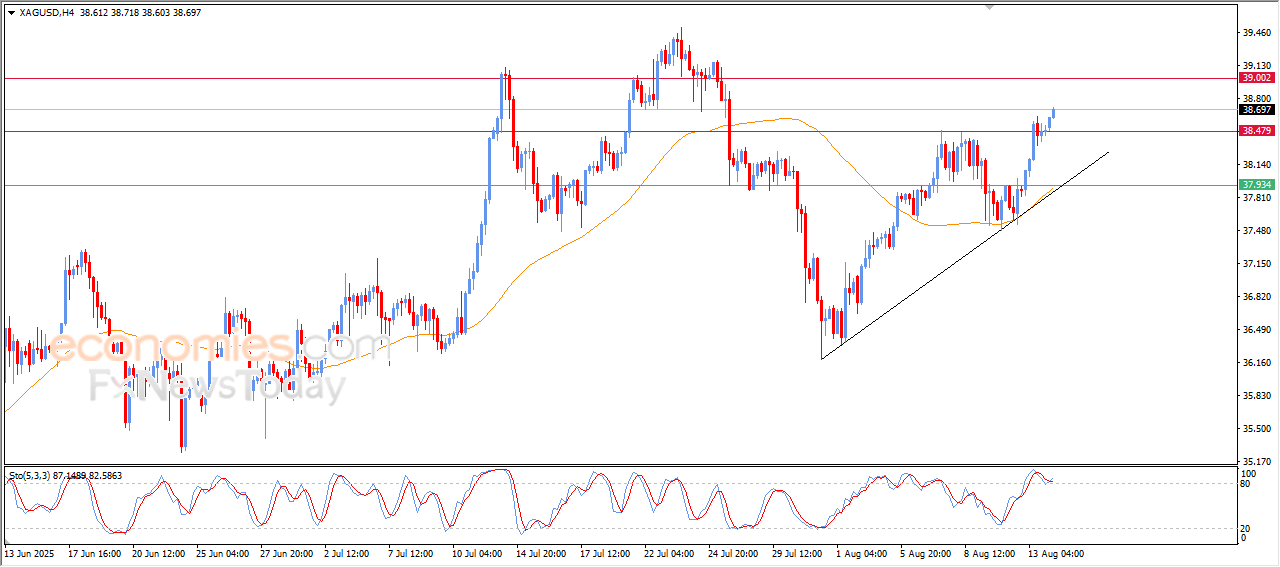Click the 36.820 price axis value

tap(1257, 297)
